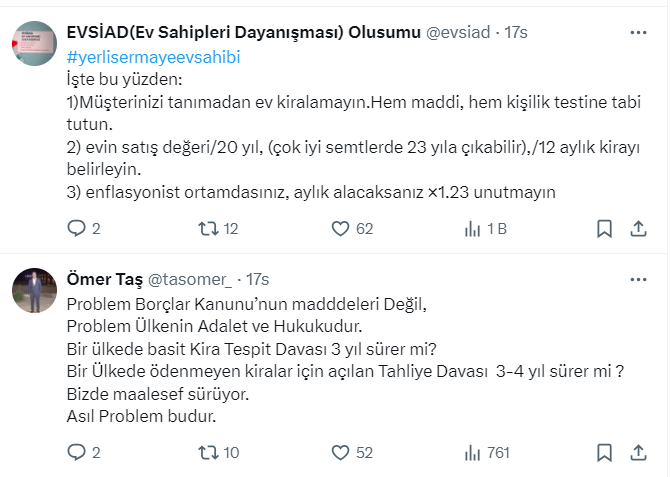The width and height of the screenshot is (670, 477).
Task: View analytics of Ömer Taş's tweet
Action: click(x=472, y=453)
